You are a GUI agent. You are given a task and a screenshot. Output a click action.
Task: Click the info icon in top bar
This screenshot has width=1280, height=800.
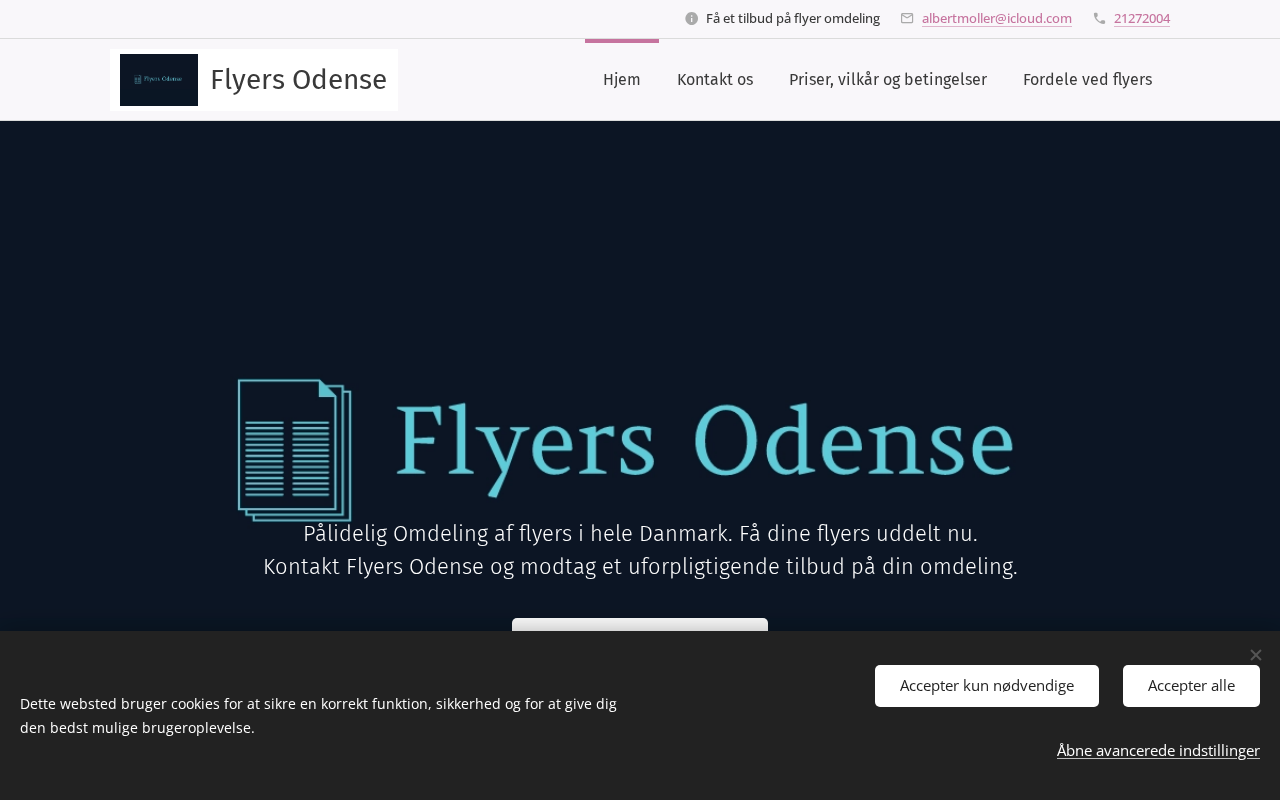[x=691, y=19]
